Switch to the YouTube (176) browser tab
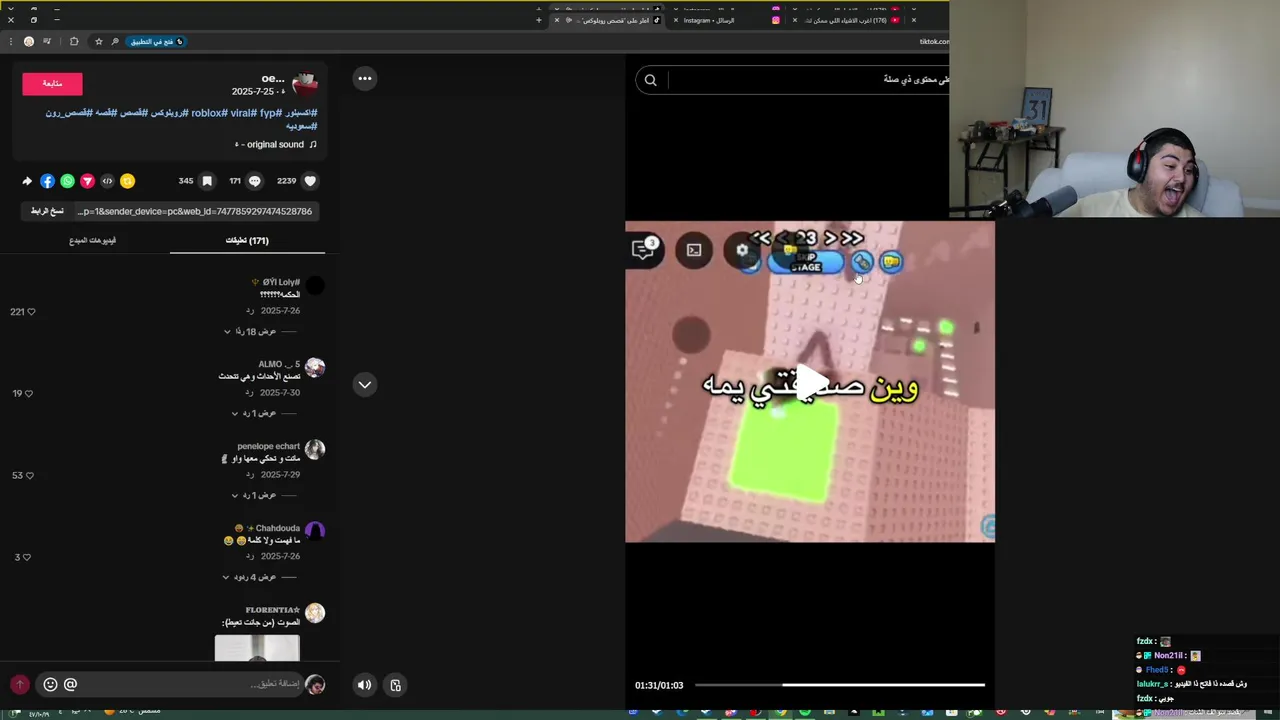 click(848, 20)
